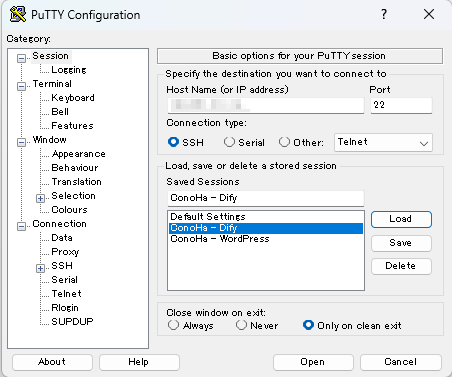
Task: Collapse the Connection tree node
Action: 21,226
